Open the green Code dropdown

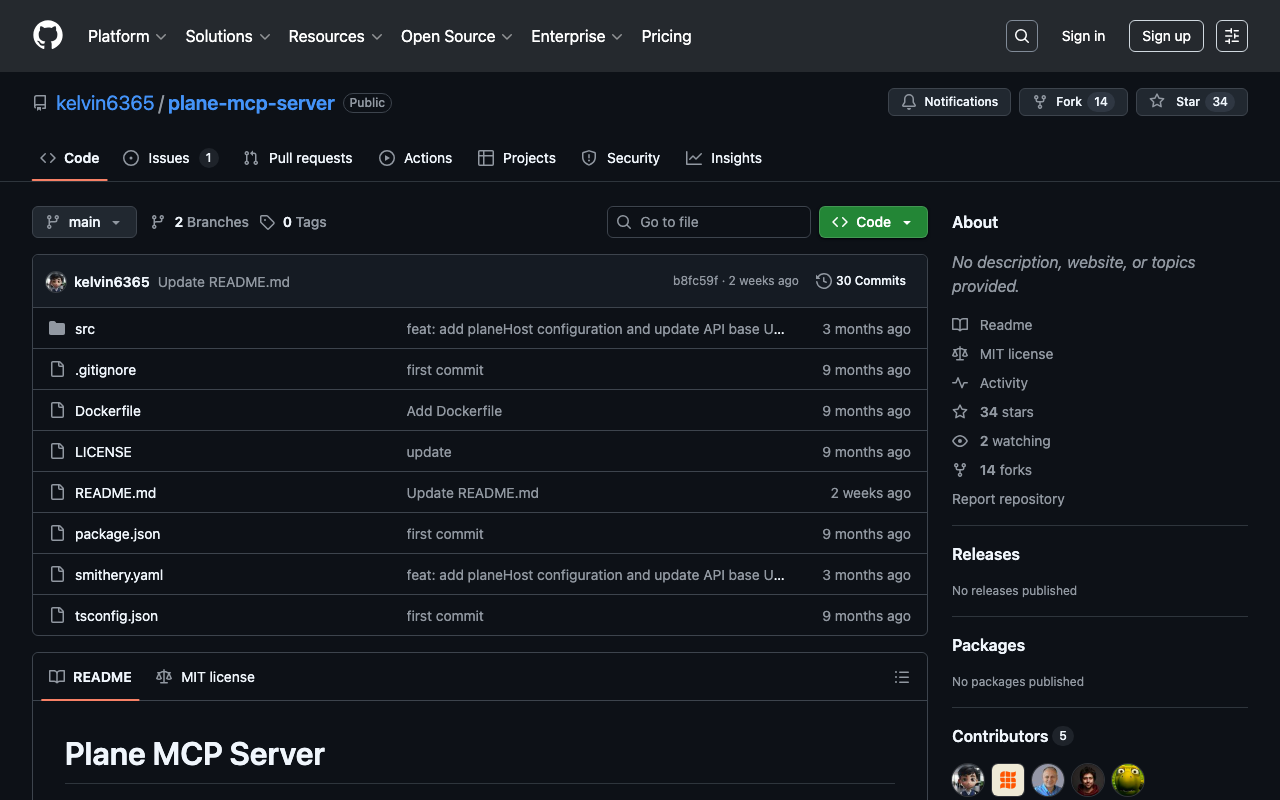tap(872, 222)
